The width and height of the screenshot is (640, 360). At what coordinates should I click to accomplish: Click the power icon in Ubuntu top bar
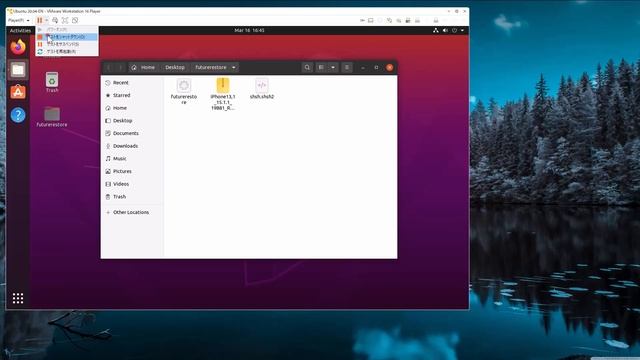point(454,31)
